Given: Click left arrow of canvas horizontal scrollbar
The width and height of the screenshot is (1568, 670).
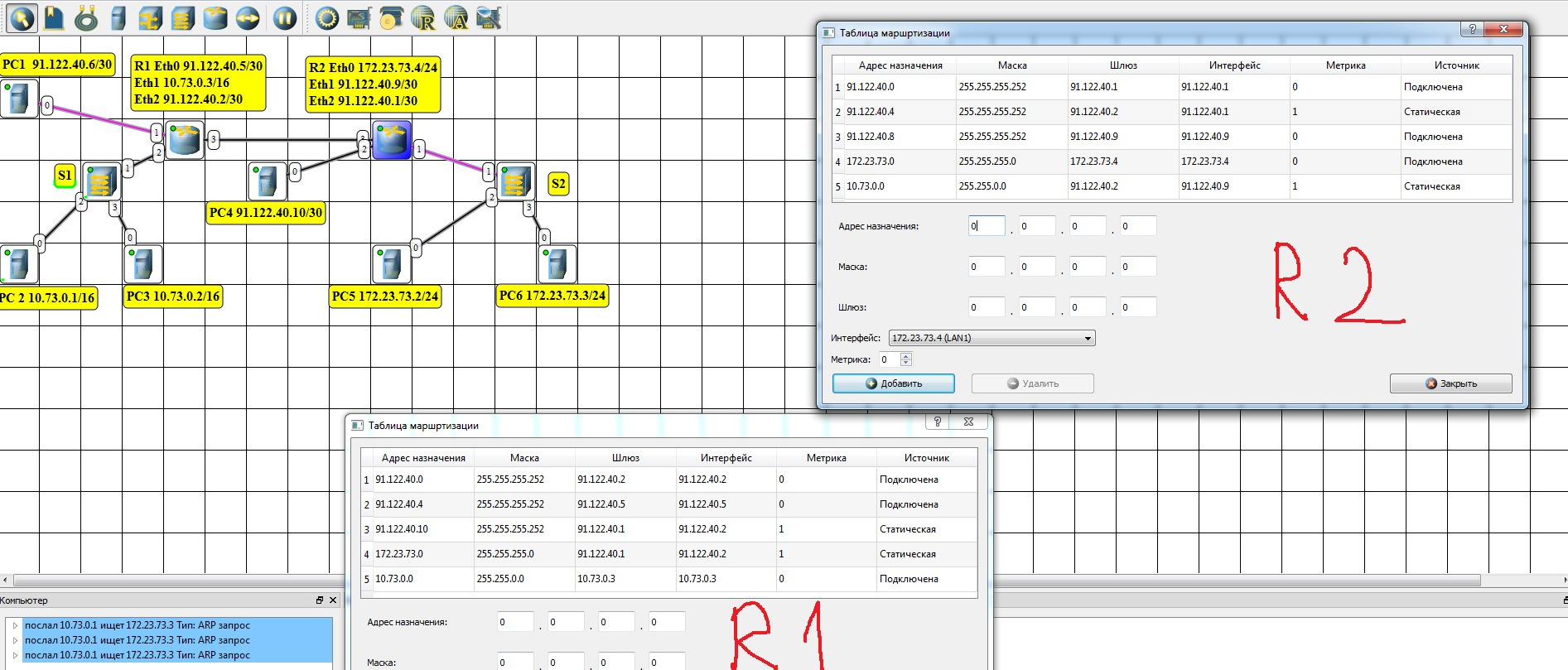Looking at the screenshot, I should (5, 581).
